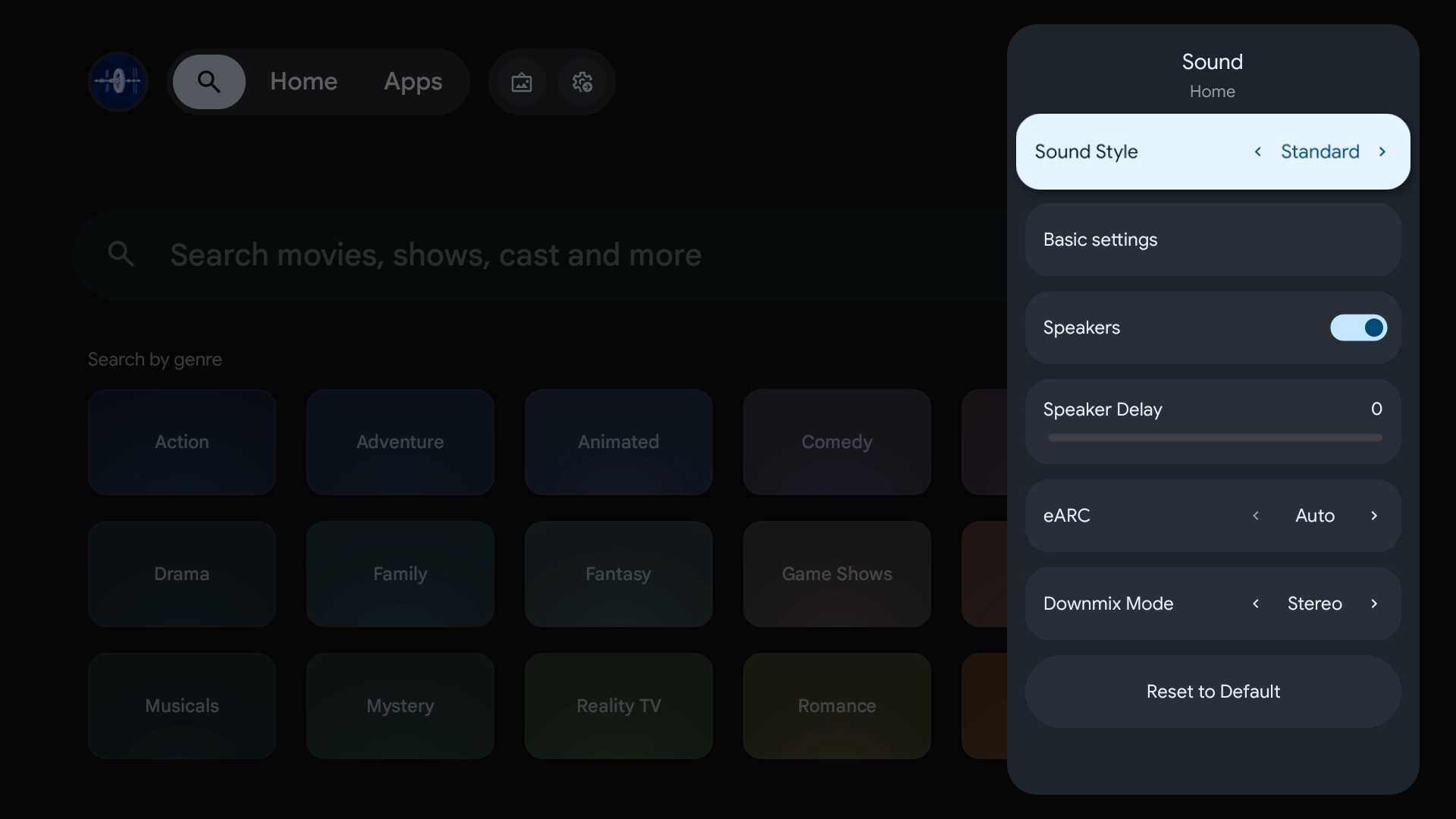1456x819 pixels.
Task: Open the settings gear icon
Action: pyautogui.click(x=582, y=82)
